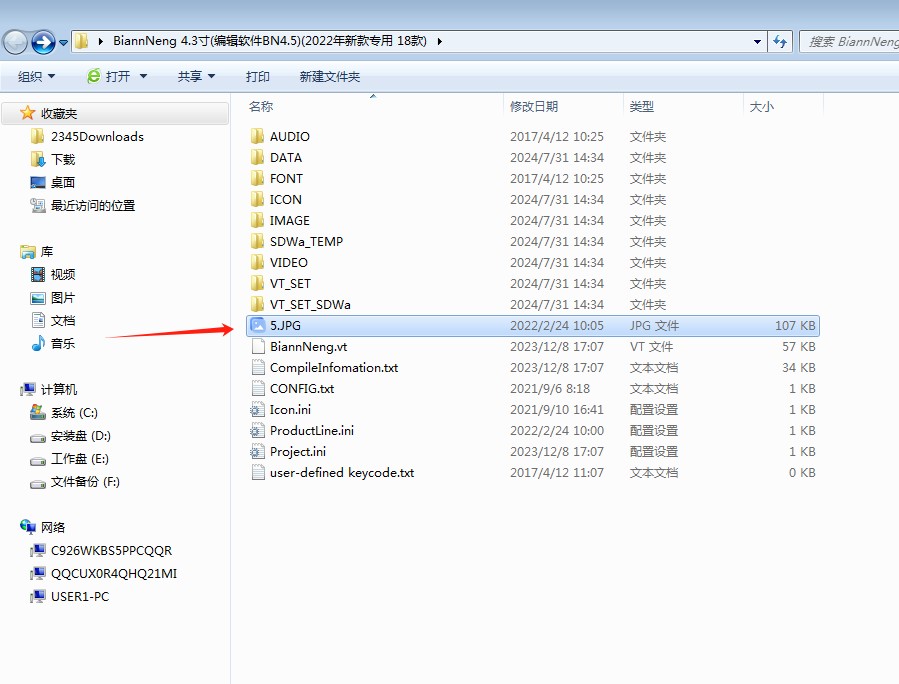Select the ICON folder icon

[257, 200]
